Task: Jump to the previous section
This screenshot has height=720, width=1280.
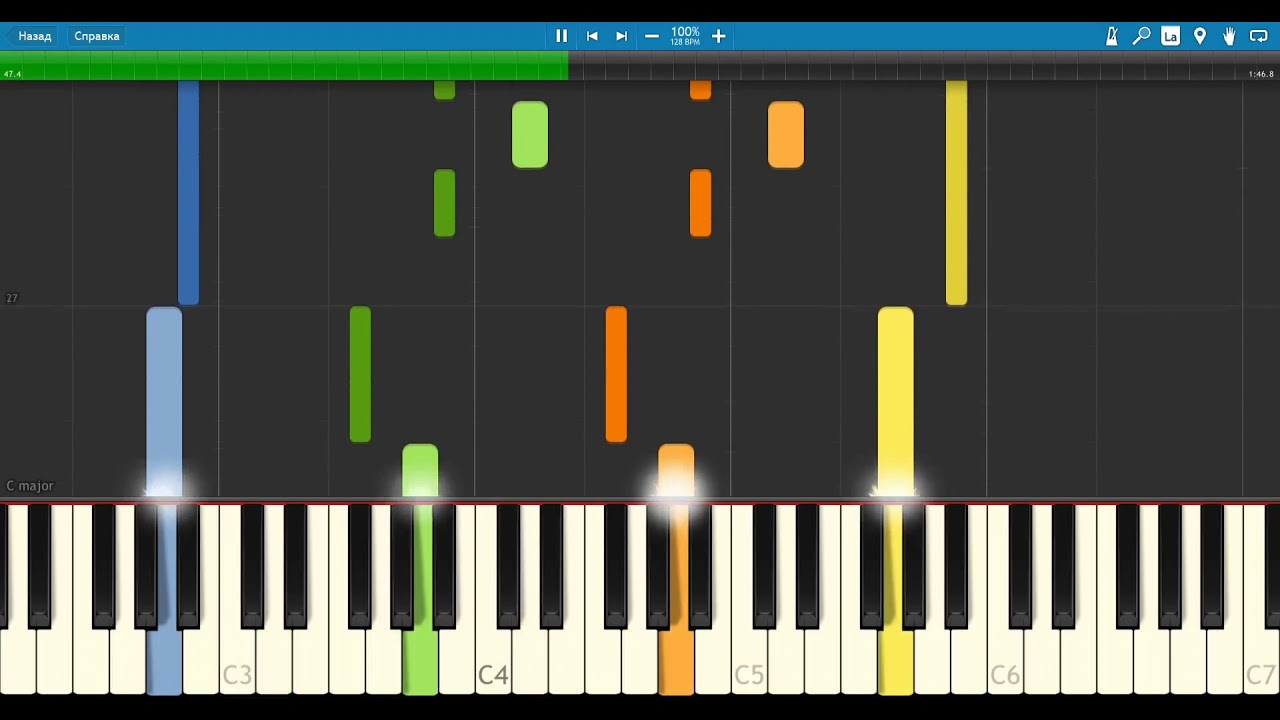Action: tap(592, 36)
